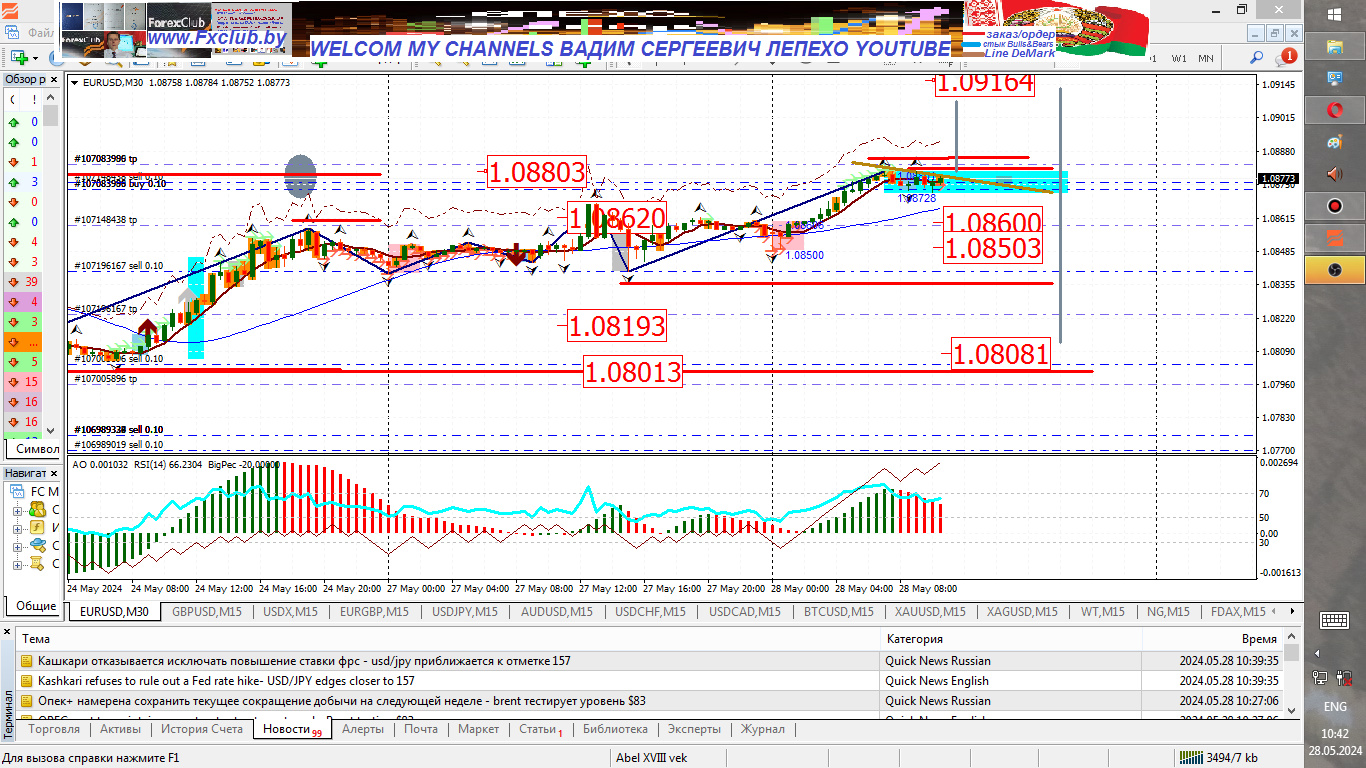Open the XAGUSD,M15 chart tab
The width and height of the screenshot is (1366, 768).
1022,612
